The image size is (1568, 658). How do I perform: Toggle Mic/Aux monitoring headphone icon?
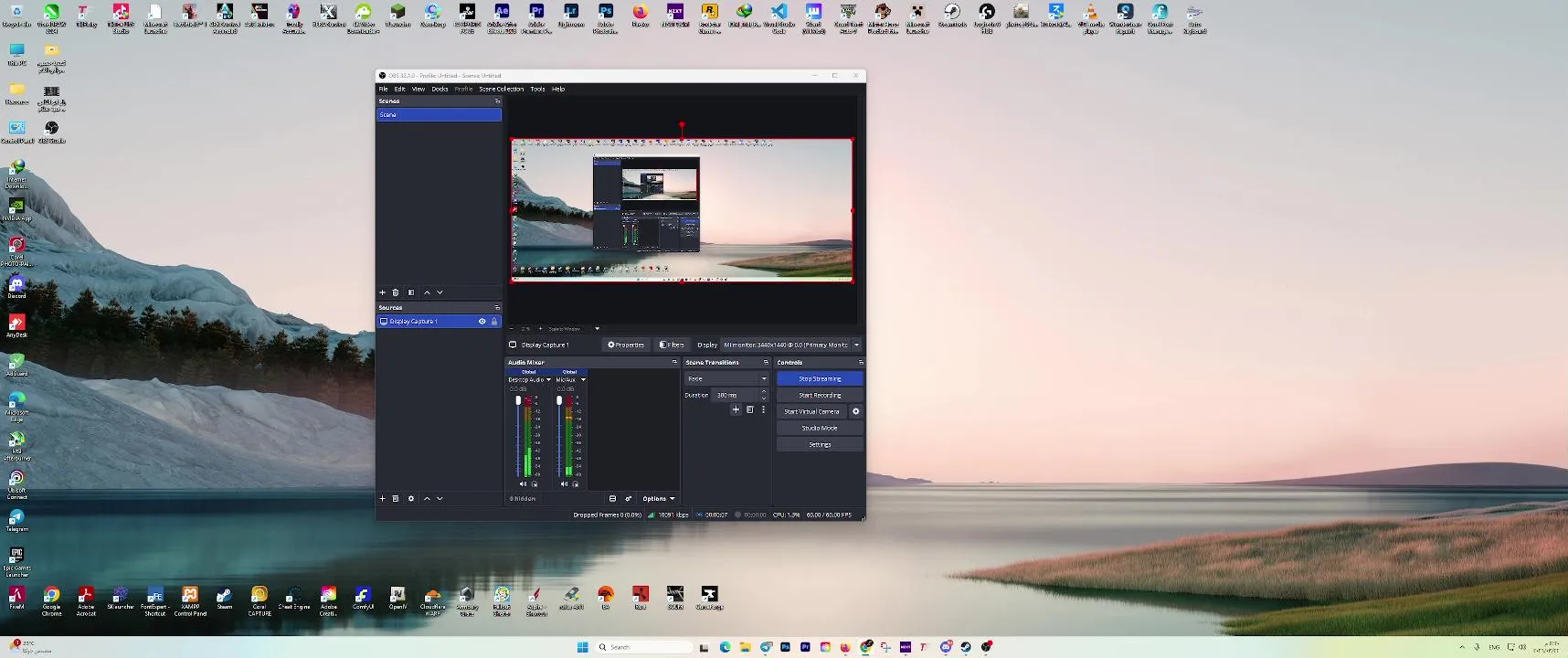[x=575, y=484]
